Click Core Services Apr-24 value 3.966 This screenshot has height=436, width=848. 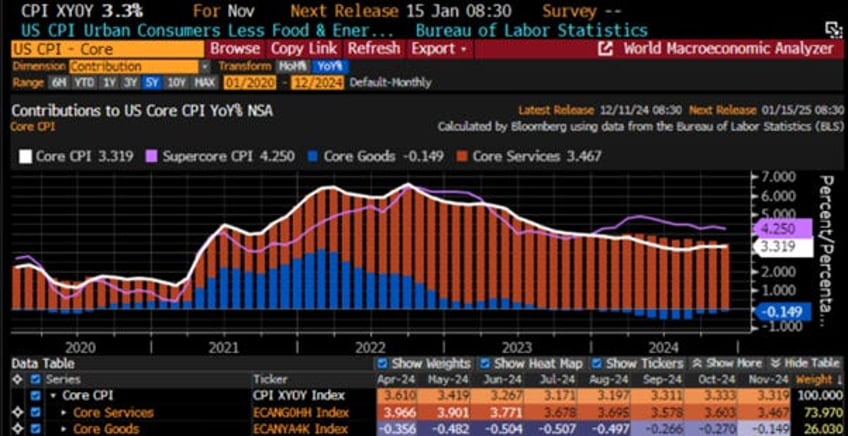tap(396, 413)
